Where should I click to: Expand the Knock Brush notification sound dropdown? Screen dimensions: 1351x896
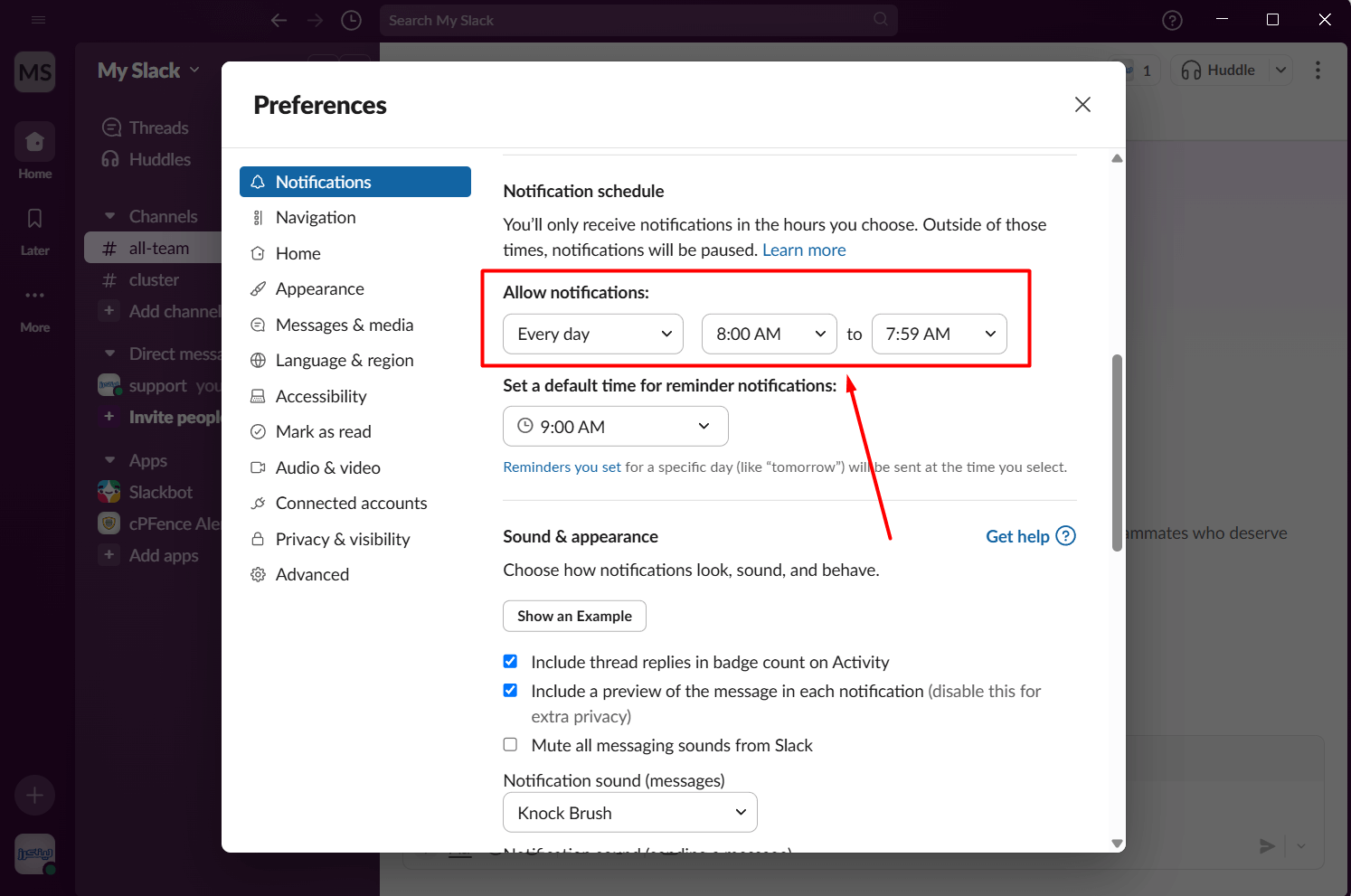629,813
